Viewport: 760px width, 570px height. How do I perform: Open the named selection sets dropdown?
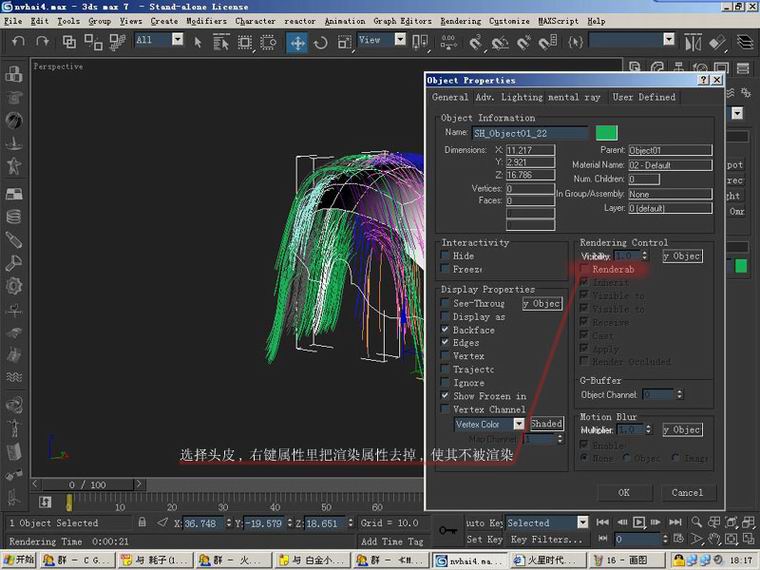(669, 39)
